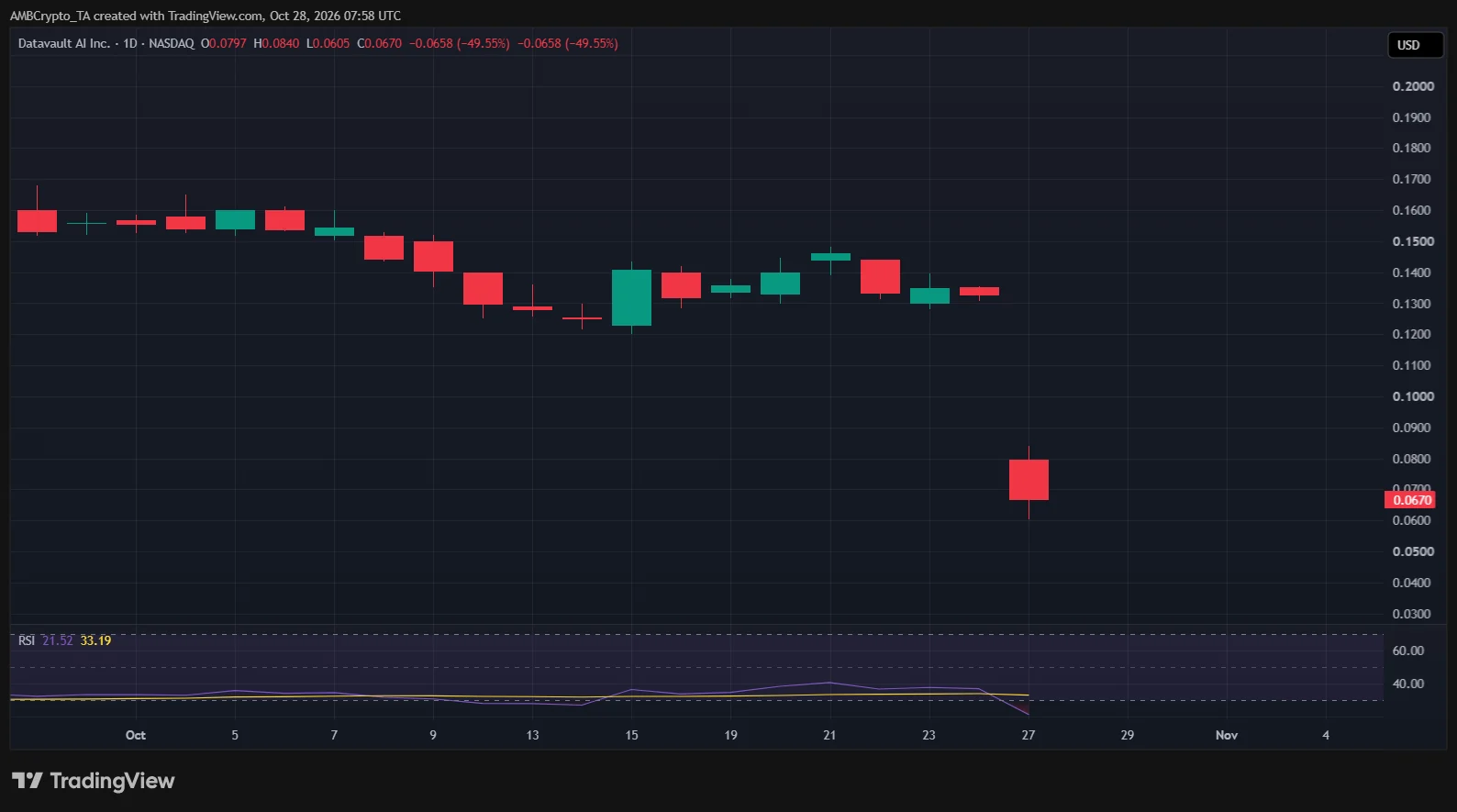Click the 15 date label on time axis
The width and height of the screenshot is (1457, 812).
pyautogui.click(x=631, y=735)
